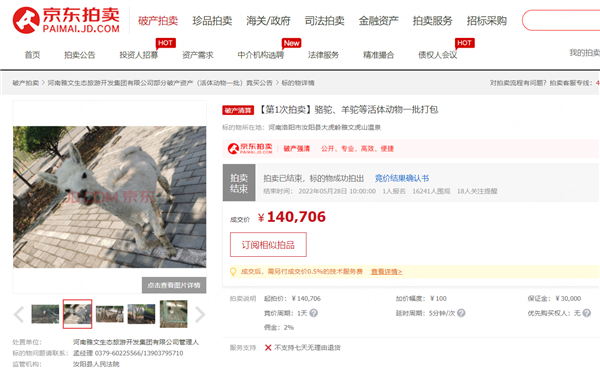Image resolution: width=600 pixels, height=373 pixels.
Task: Open the 竞价结果确认书 link
Action: click(x=402, y=178)
